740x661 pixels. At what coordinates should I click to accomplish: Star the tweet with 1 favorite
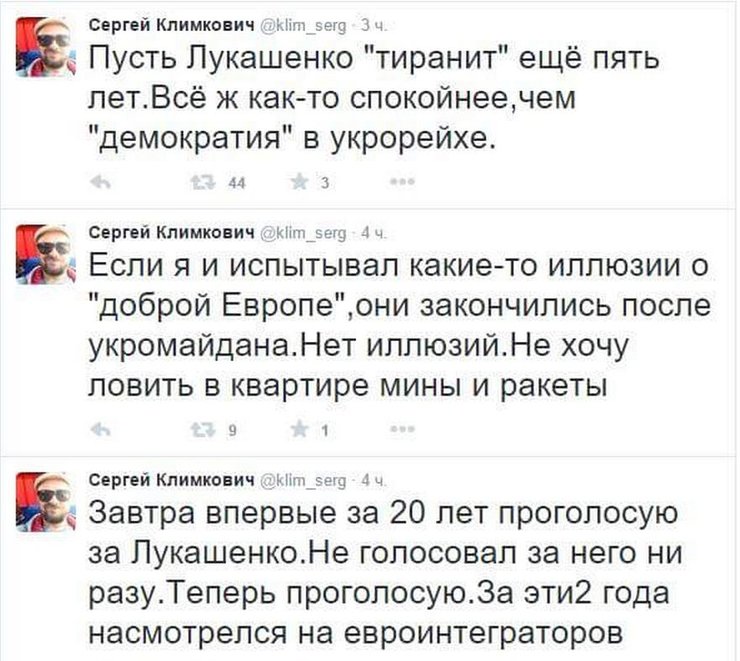(296, 431)
